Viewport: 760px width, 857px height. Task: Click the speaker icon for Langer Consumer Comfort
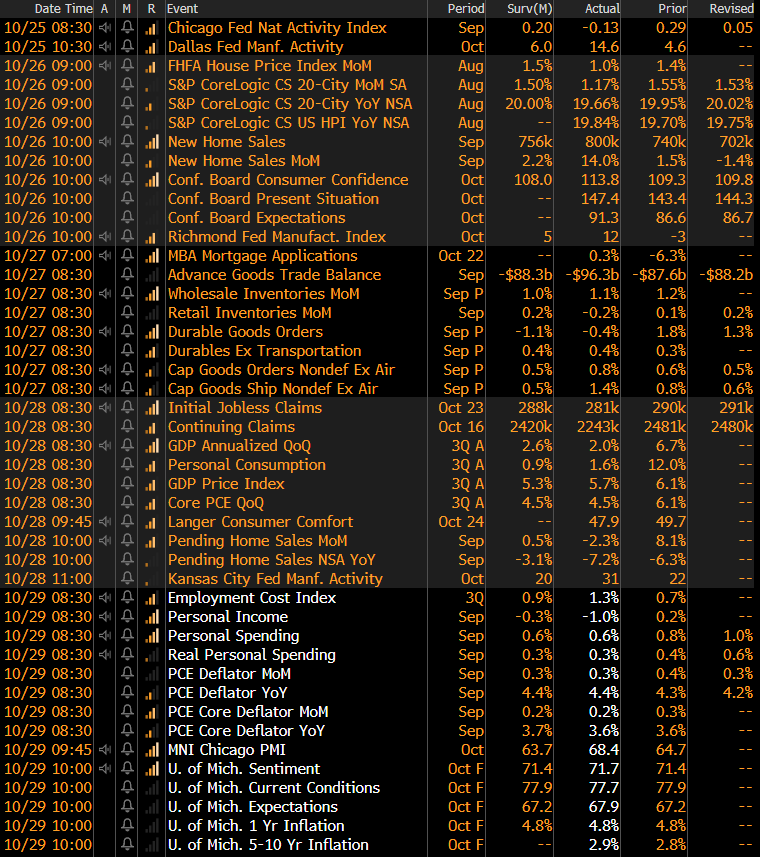[x=105, y=522]
